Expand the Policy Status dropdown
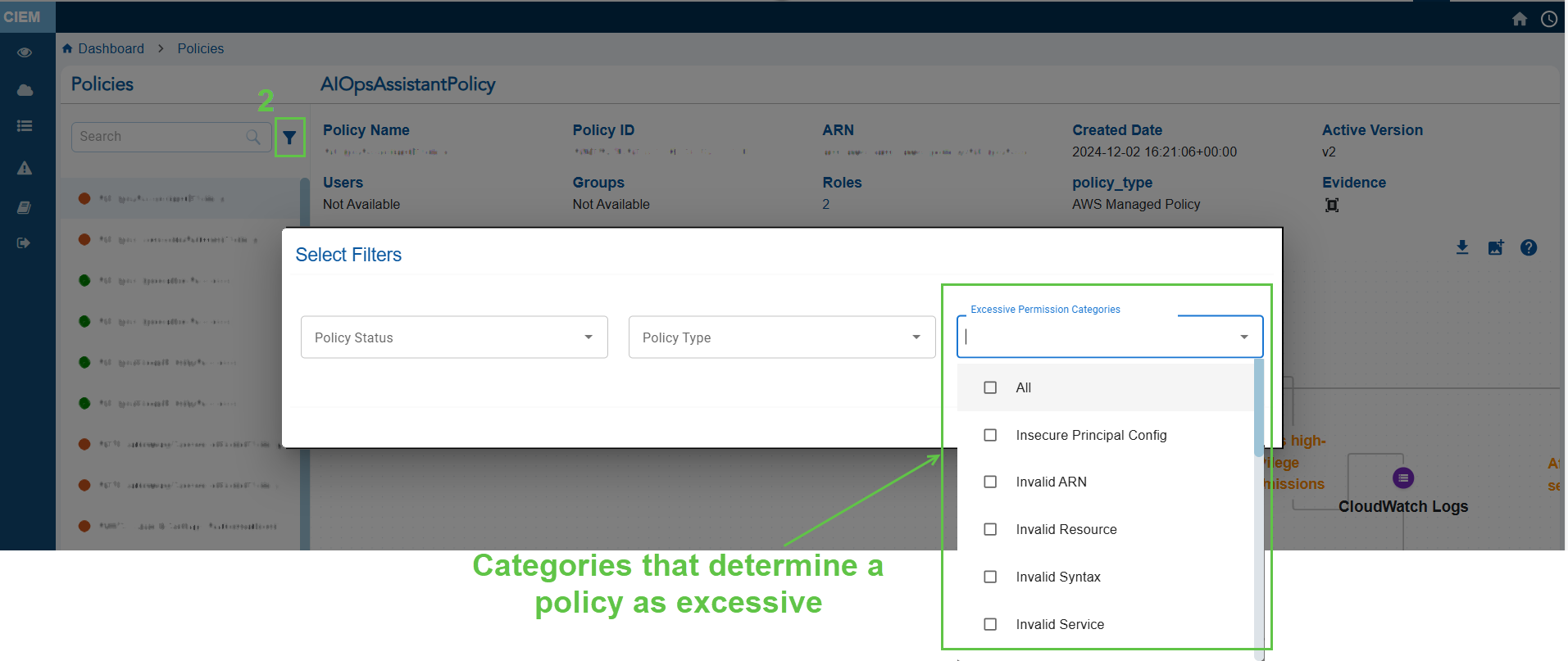The image size is (1568, 661). pyautogui.click(x=454, y=337)
